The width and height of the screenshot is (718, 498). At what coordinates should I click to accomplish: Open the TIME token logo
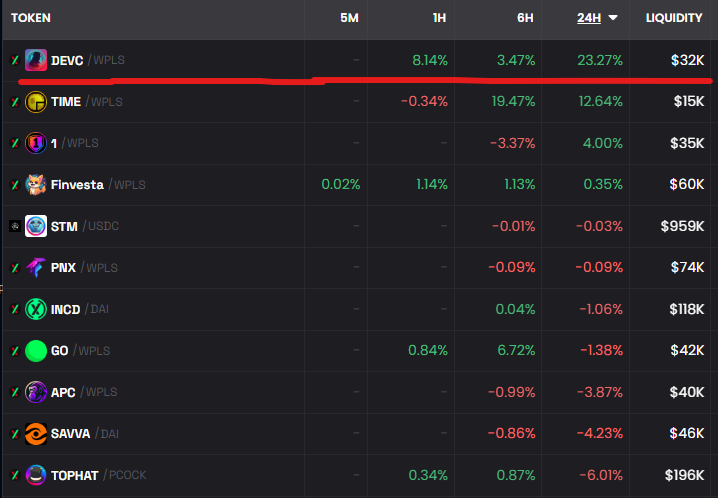coord(36,102)
